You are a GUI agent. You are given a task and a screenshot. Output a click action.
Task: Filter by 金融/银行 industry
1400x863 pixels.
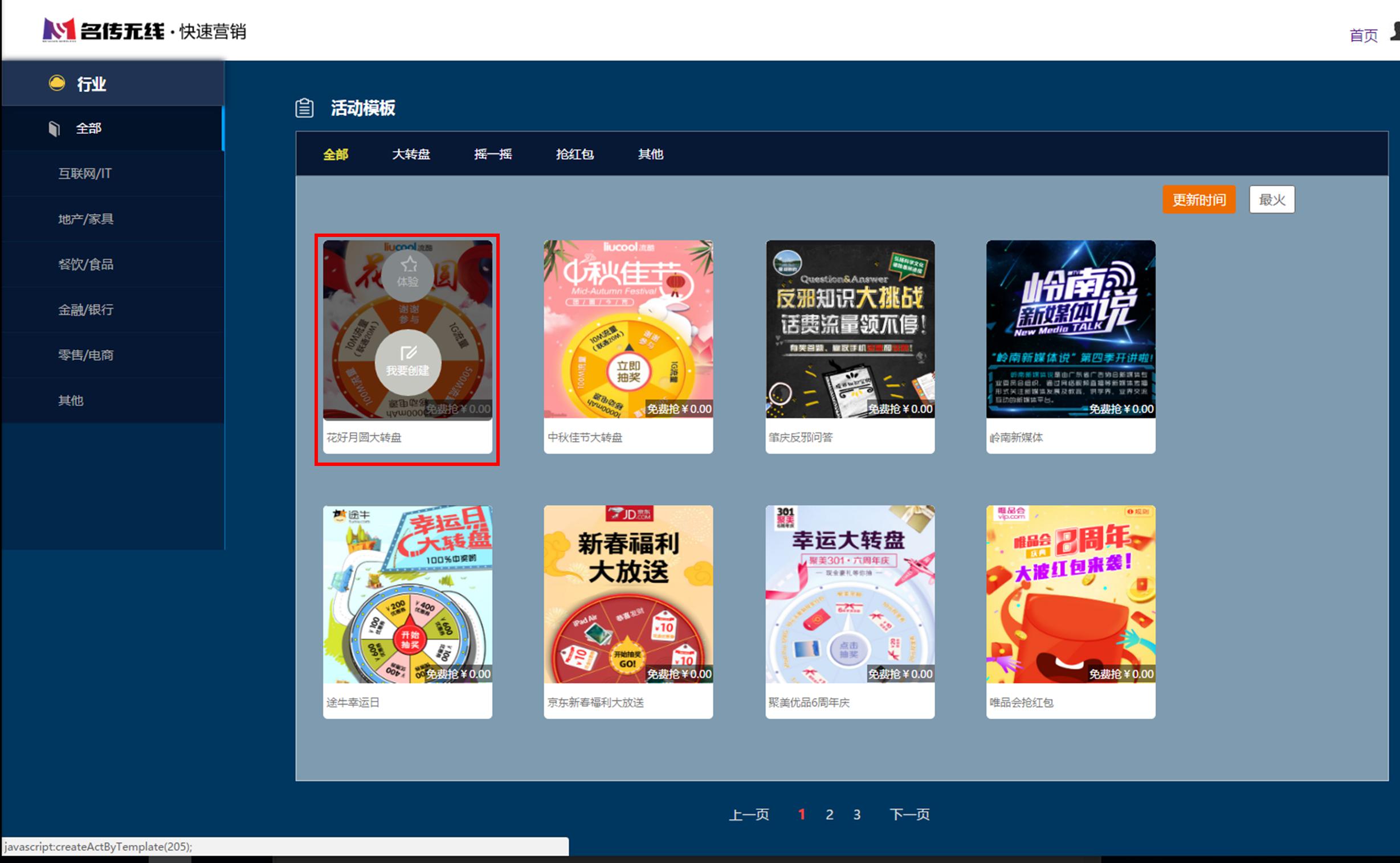[x=85, y=310]
